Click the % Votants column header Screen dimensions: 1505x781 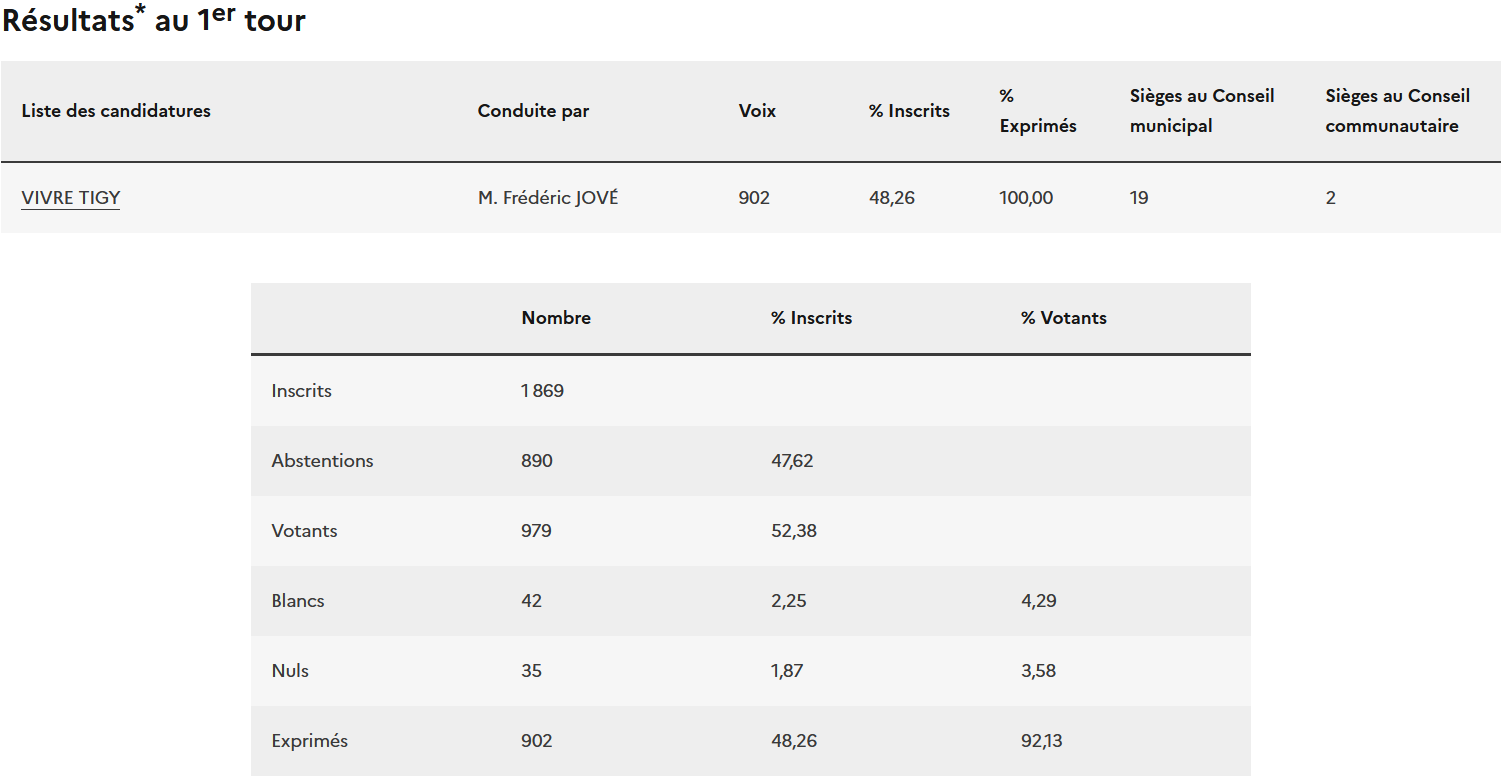1063,318
